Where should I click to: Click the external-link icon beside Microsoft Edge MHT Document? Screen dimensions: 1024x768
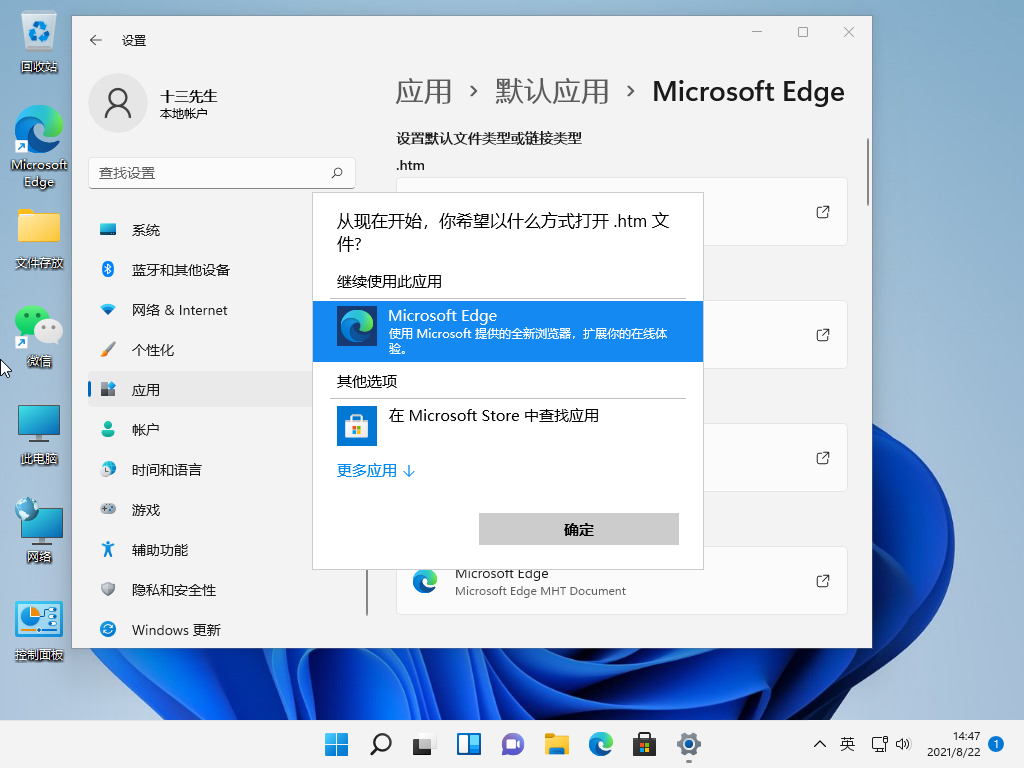point(822,580)
